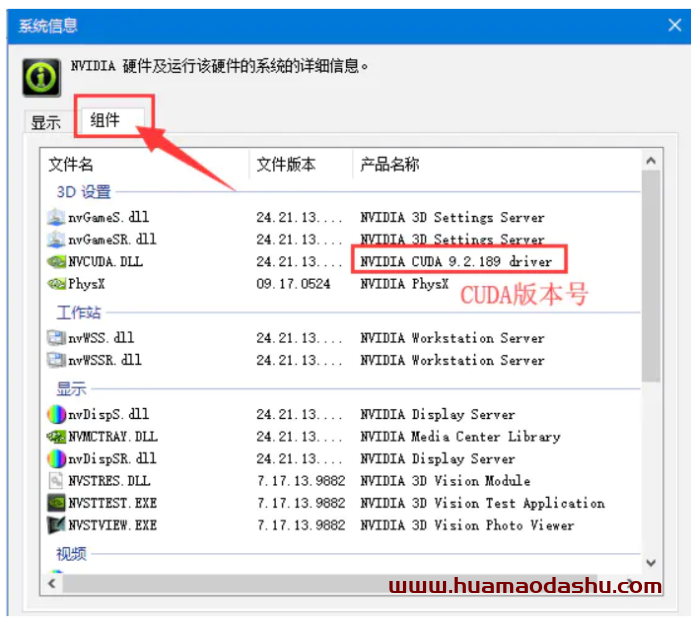692x623 pixels.
Task: Click the nvWSS.dll file icon
Action: tap(56, 338)
